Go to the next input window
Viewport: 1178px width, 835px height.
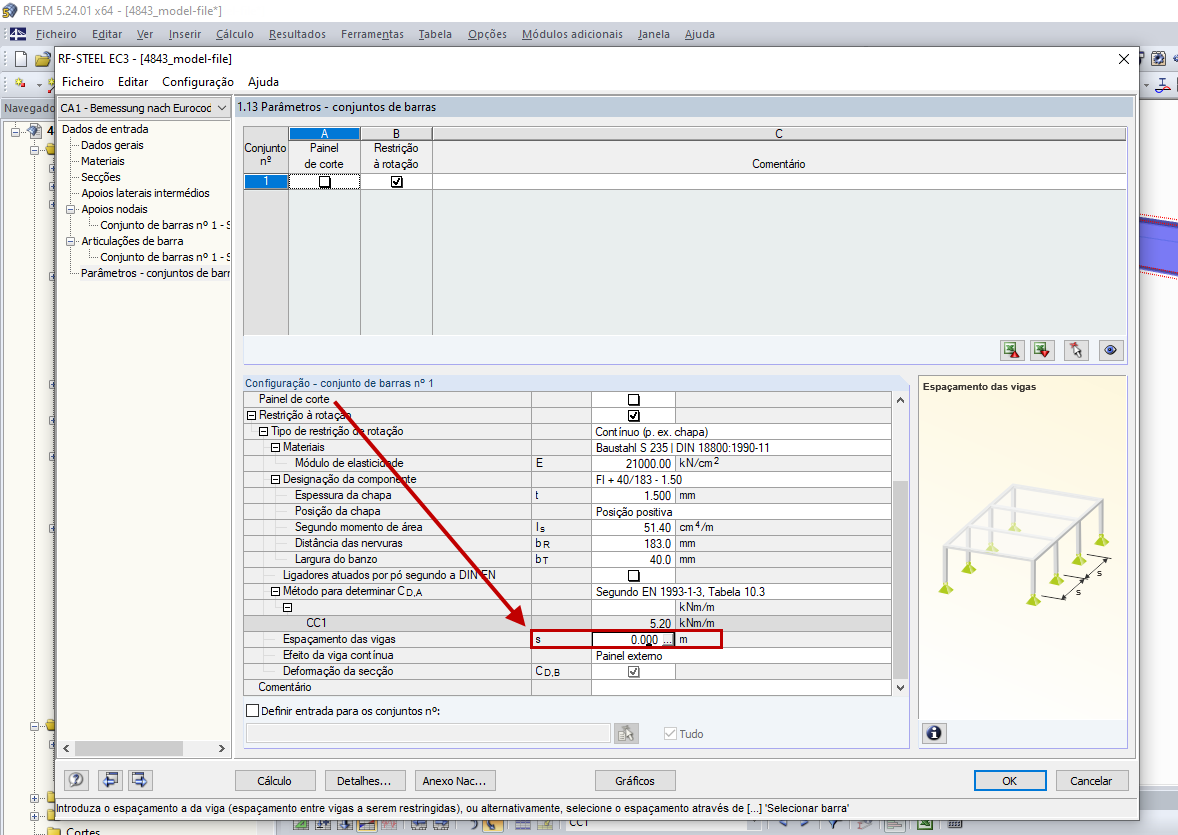pyautogui.click(x=140, y=780)
